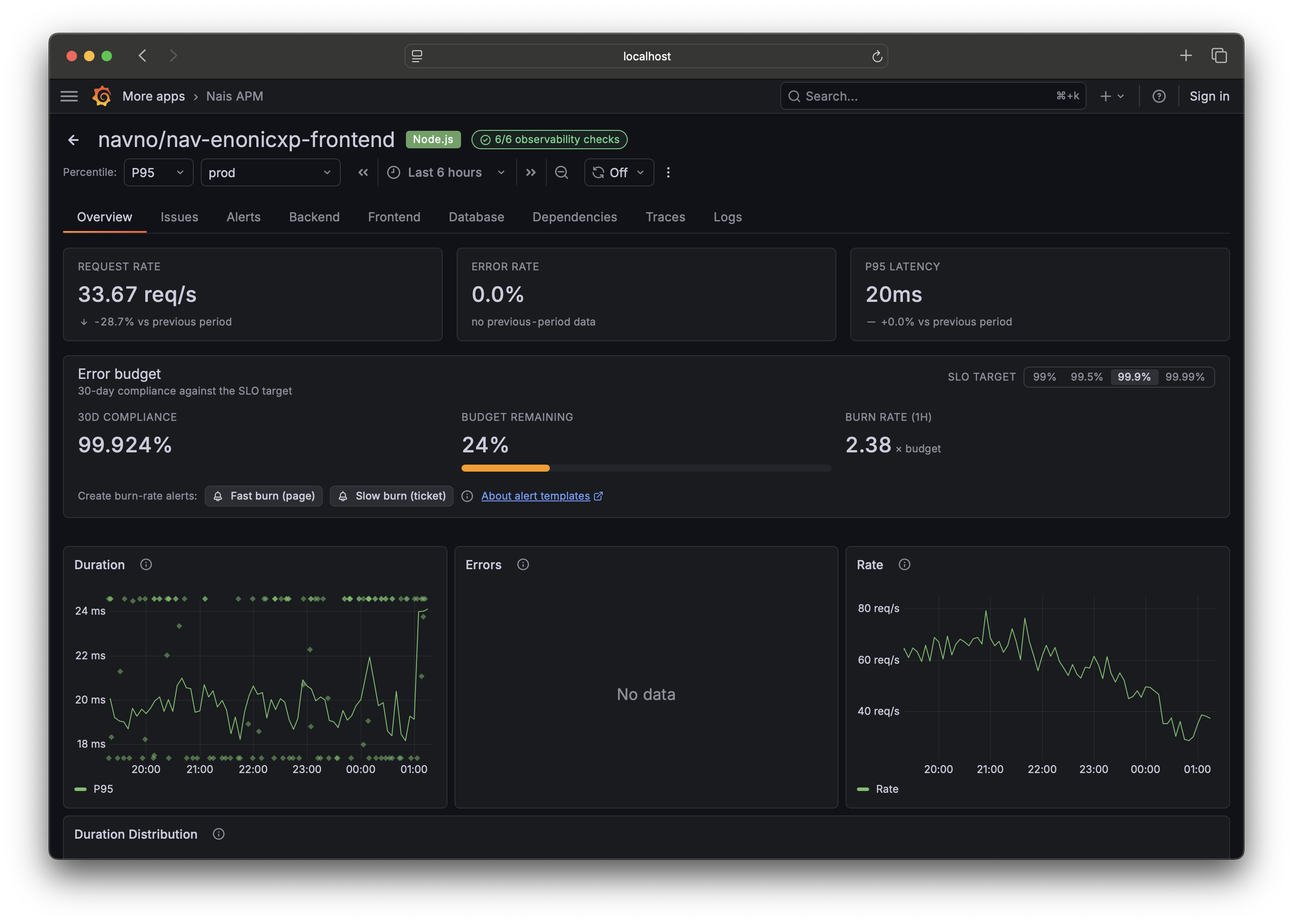This screenshot has width=1293, height=924.
Task: Switch to the Database tab
Action: click(477, 217)
